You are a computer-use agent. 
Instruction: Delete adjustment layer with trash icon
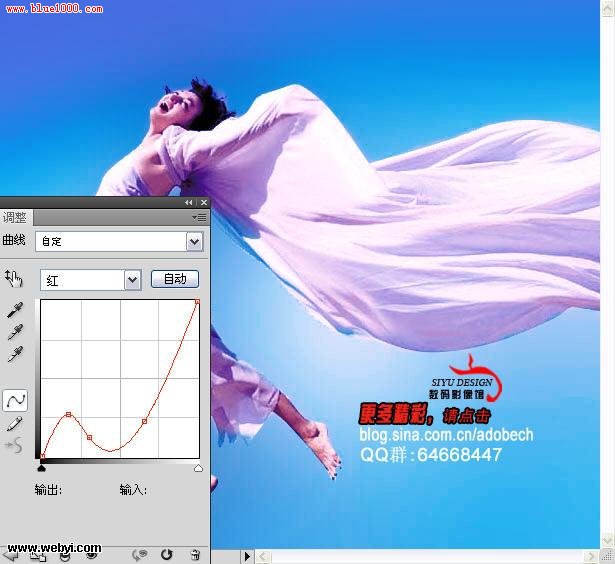[x=195, y=555]
